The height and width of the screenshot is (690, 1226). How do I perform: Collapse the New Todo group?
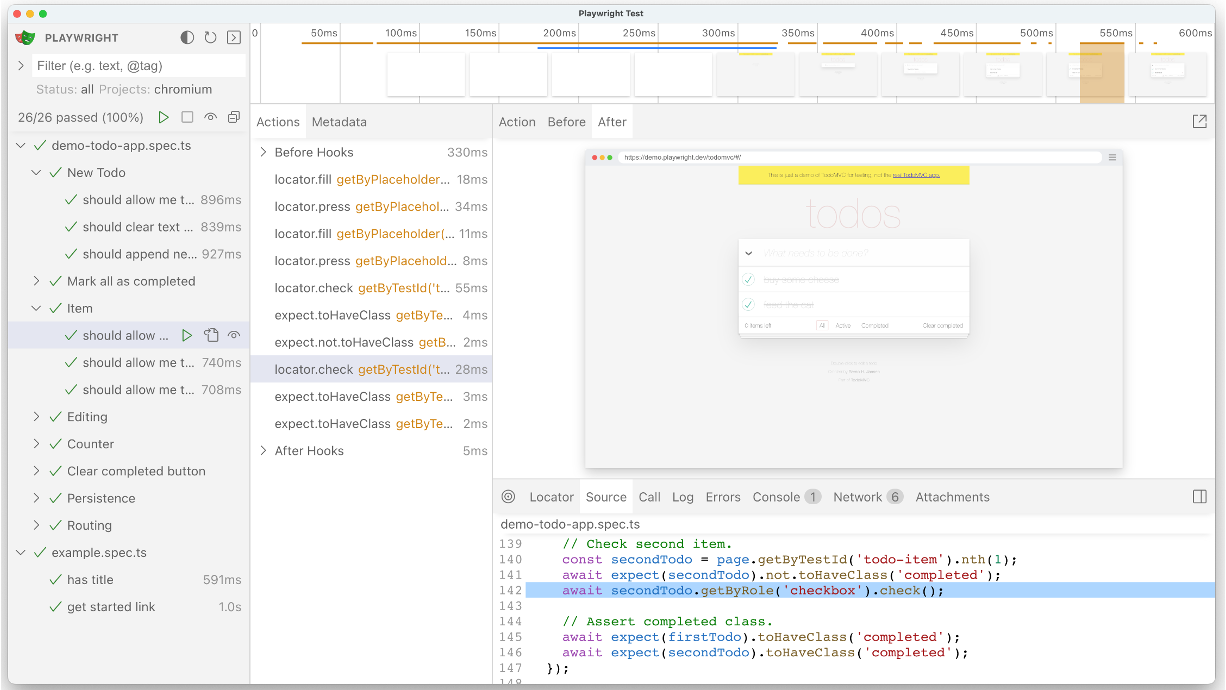pos(37,173)
